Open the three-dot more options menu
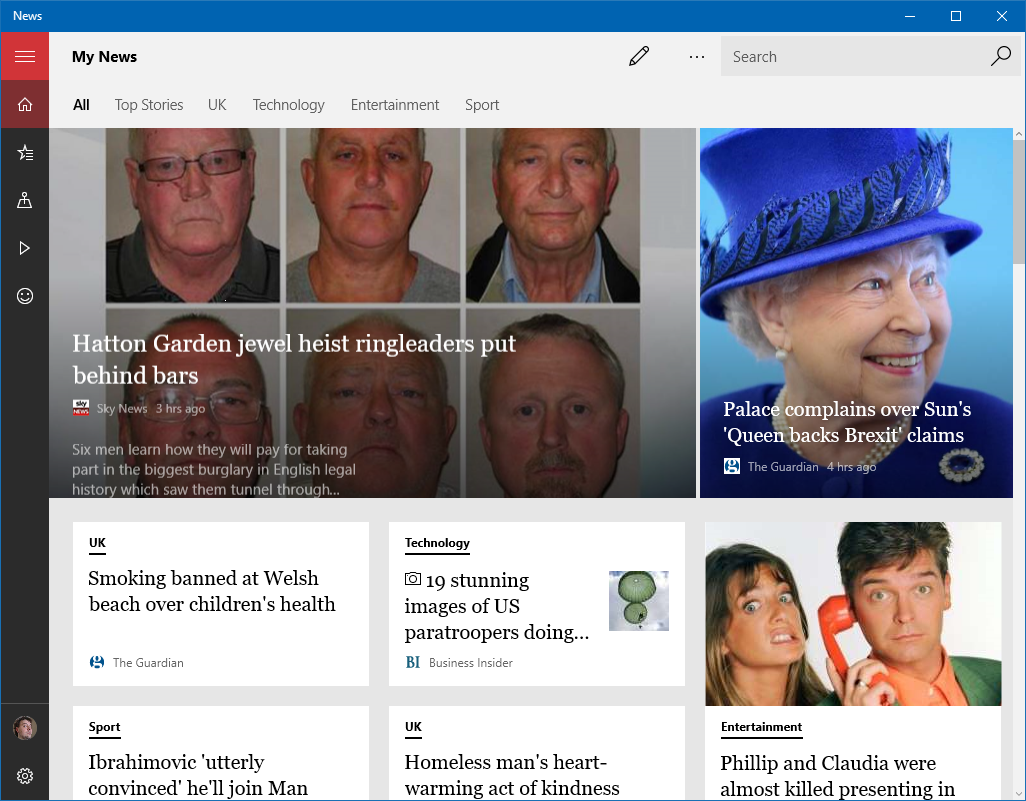The height and width of the screenshot is (801, 1026). (697, 57)
